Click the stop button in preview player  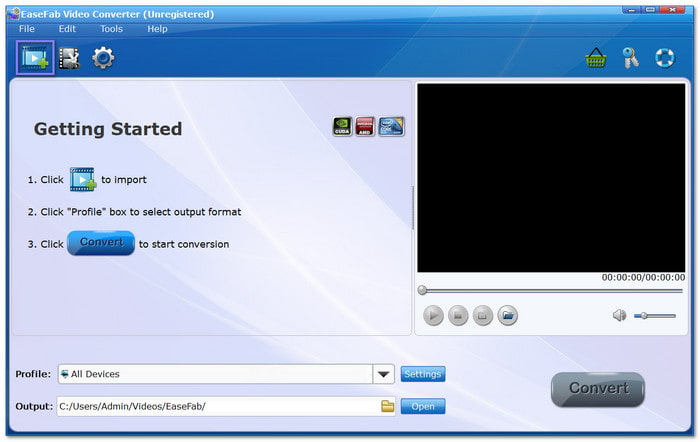458,316
